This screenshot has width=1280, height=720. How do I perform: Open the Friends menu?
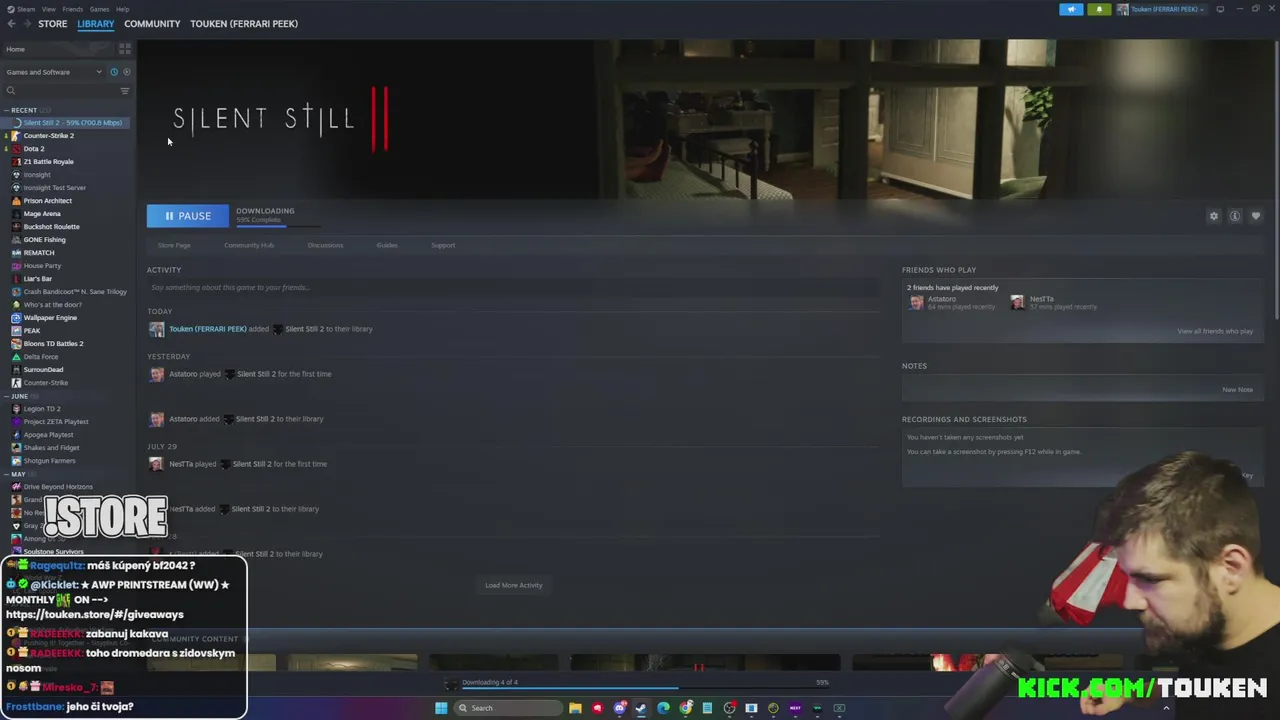point(73,9)
